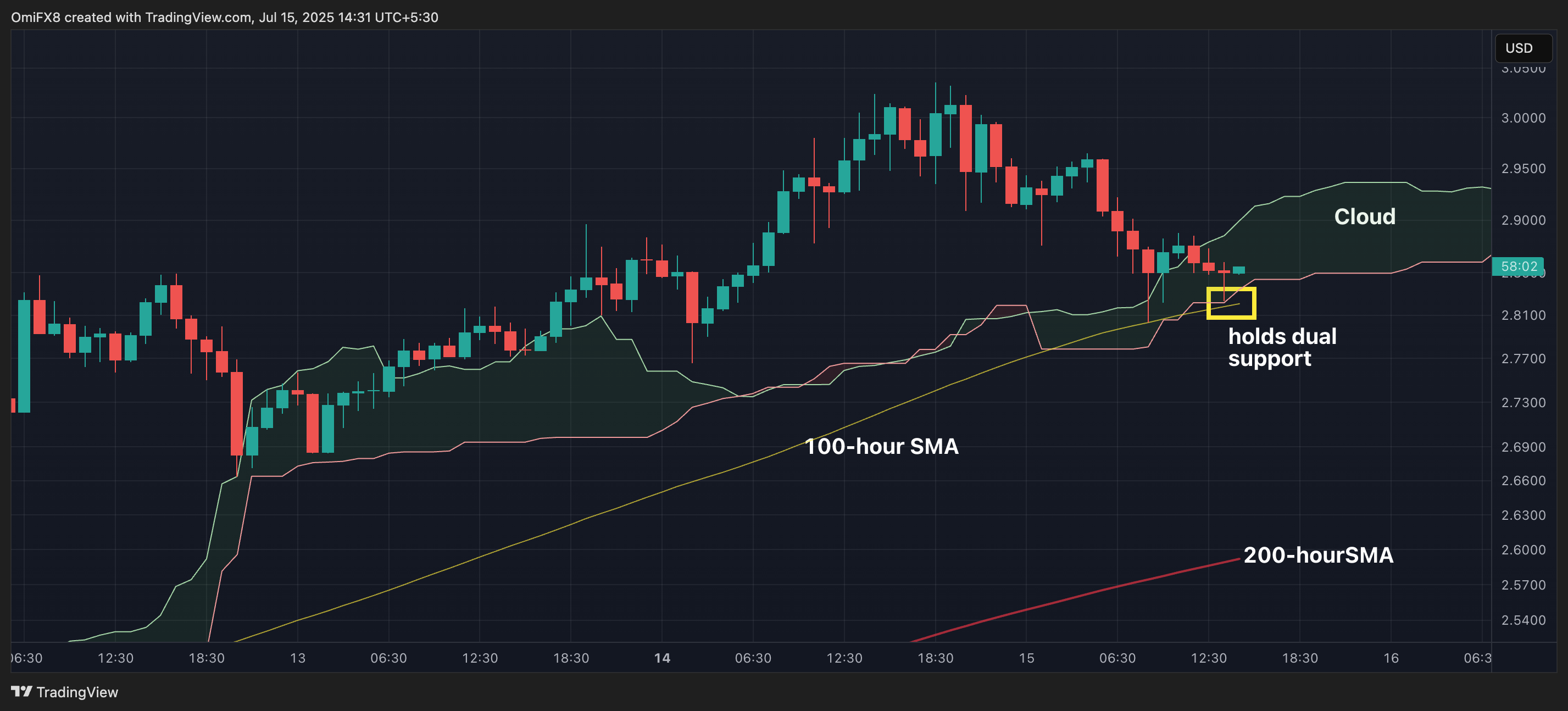Click the 2.7700 price axis label
The height and width of the screenshot is (711, 1568).
pos(1523,359)
